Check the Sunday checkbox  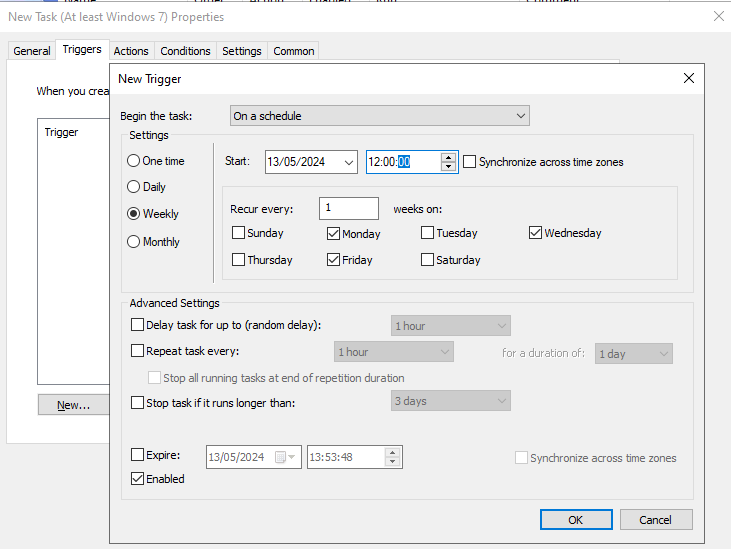pos(238,234)
